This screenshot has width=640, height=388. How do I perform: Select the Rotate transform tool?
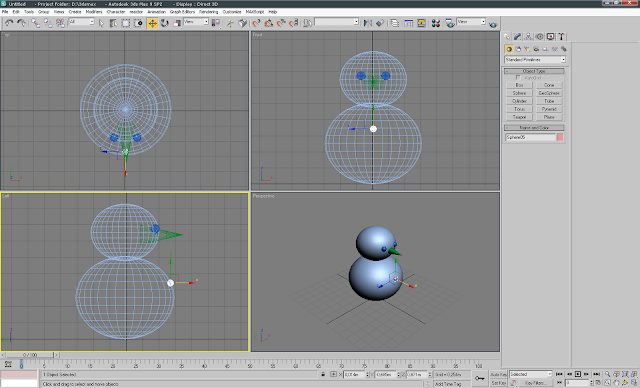pos(164,23)
